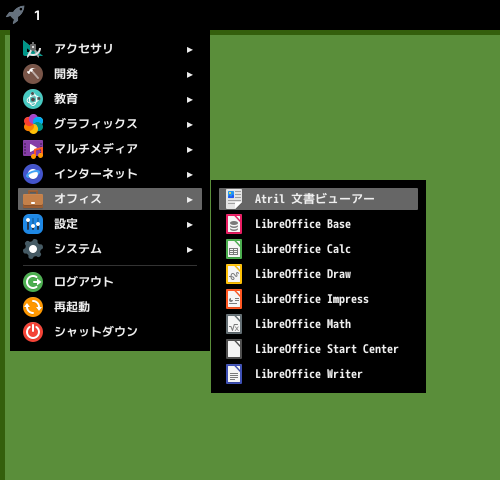Launch Atril 文書ビューアー
The height and width of the screenshot is (480, 500).
pyautogui.click(x=318, y=199)
